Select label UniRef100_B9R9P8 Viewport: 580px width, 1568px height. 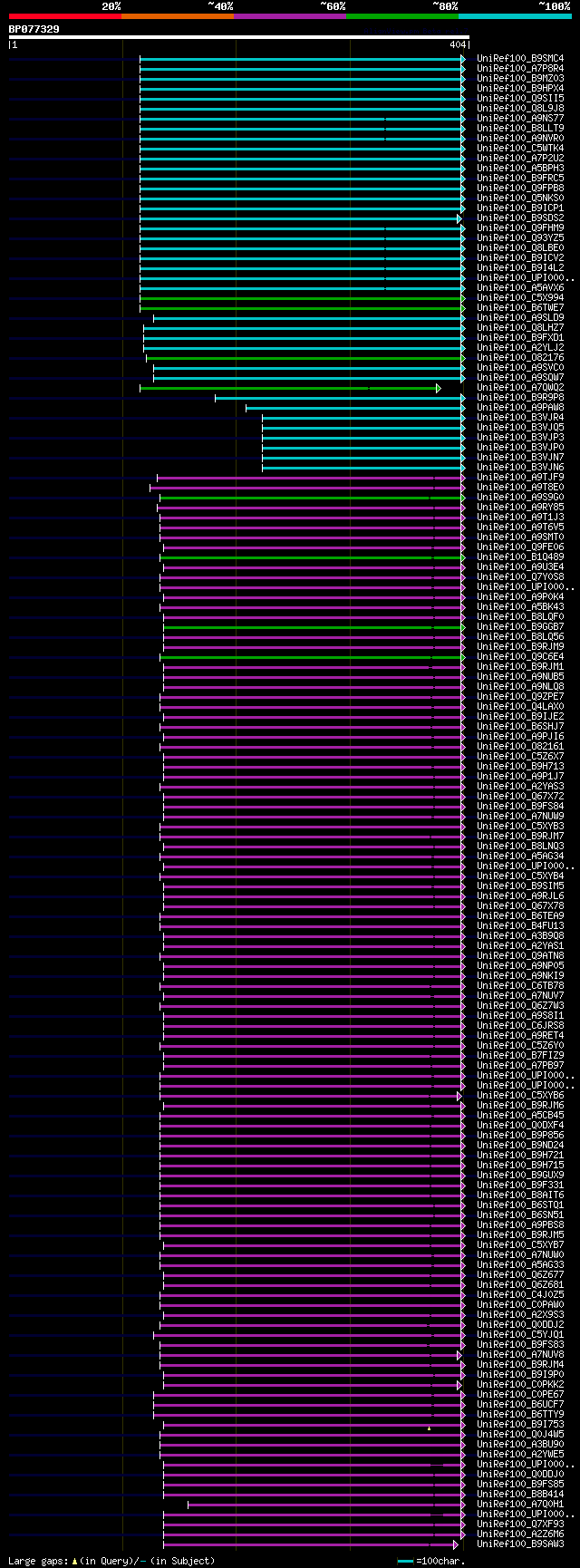point(520,398)
